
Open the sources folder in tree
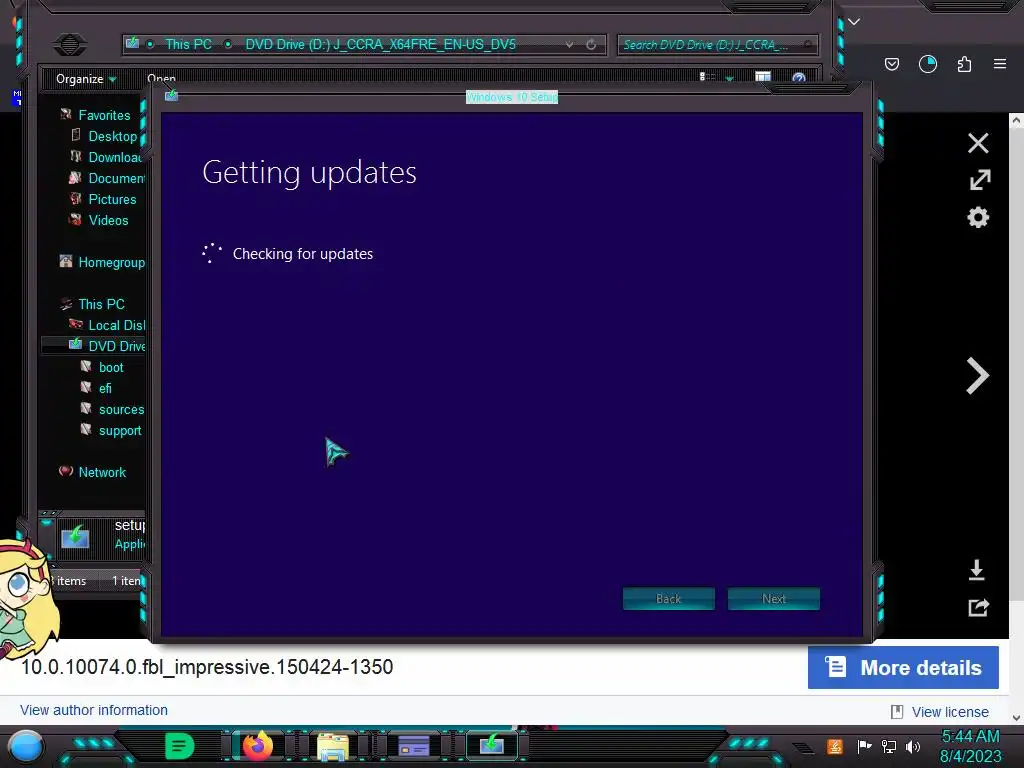click(x=121, y=409)
